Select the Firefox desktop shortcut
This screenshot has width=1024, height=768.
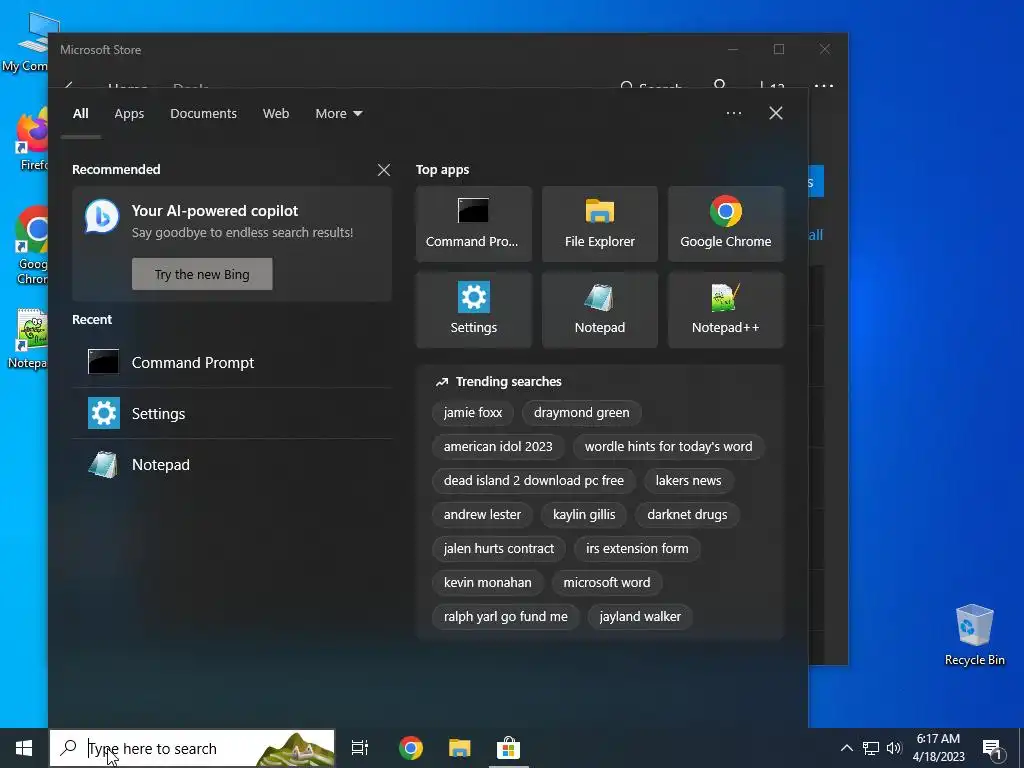(x=33, y=140)
